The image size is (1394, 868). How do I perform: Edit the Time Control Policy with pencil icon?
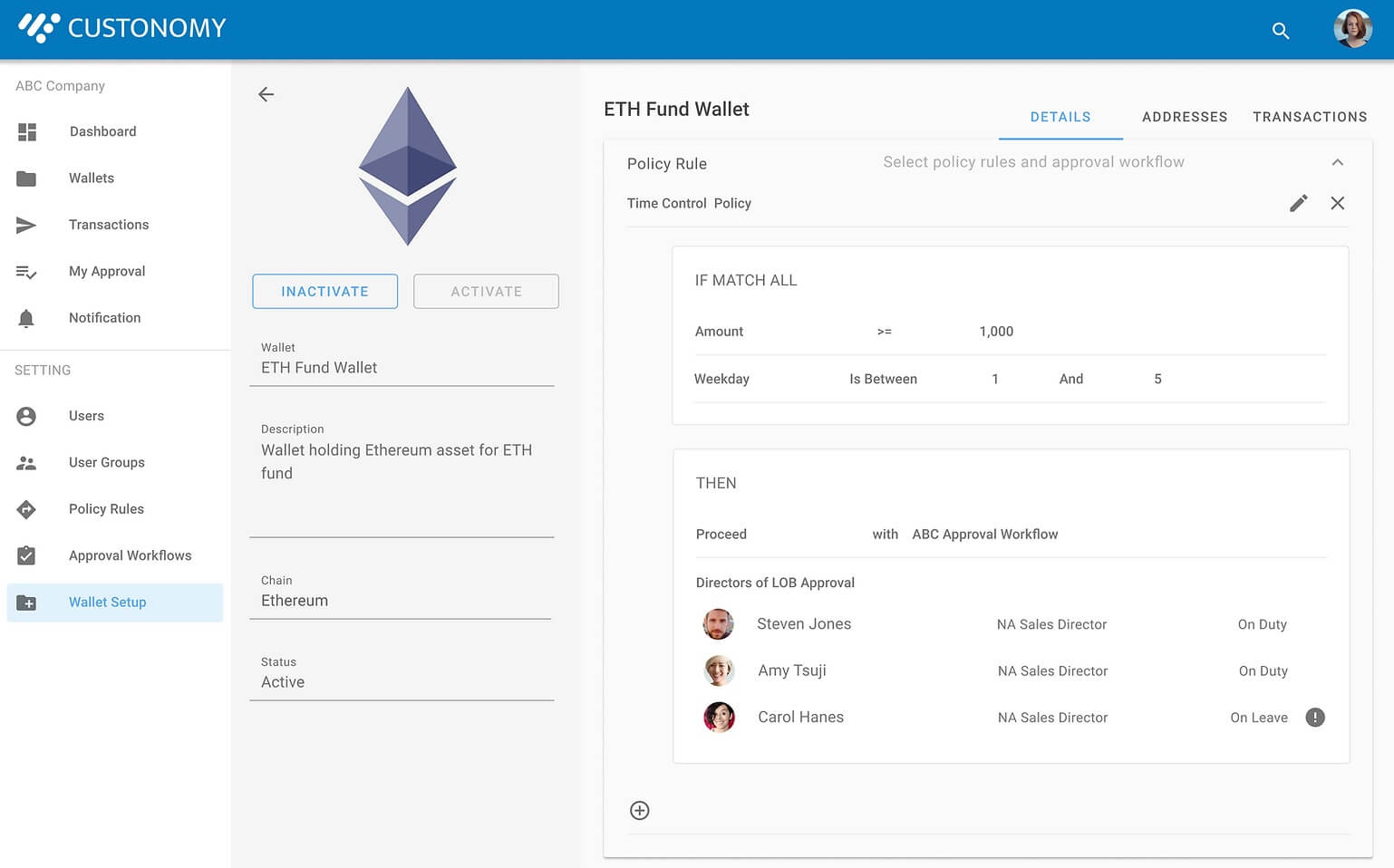[x=1298, y=203]
